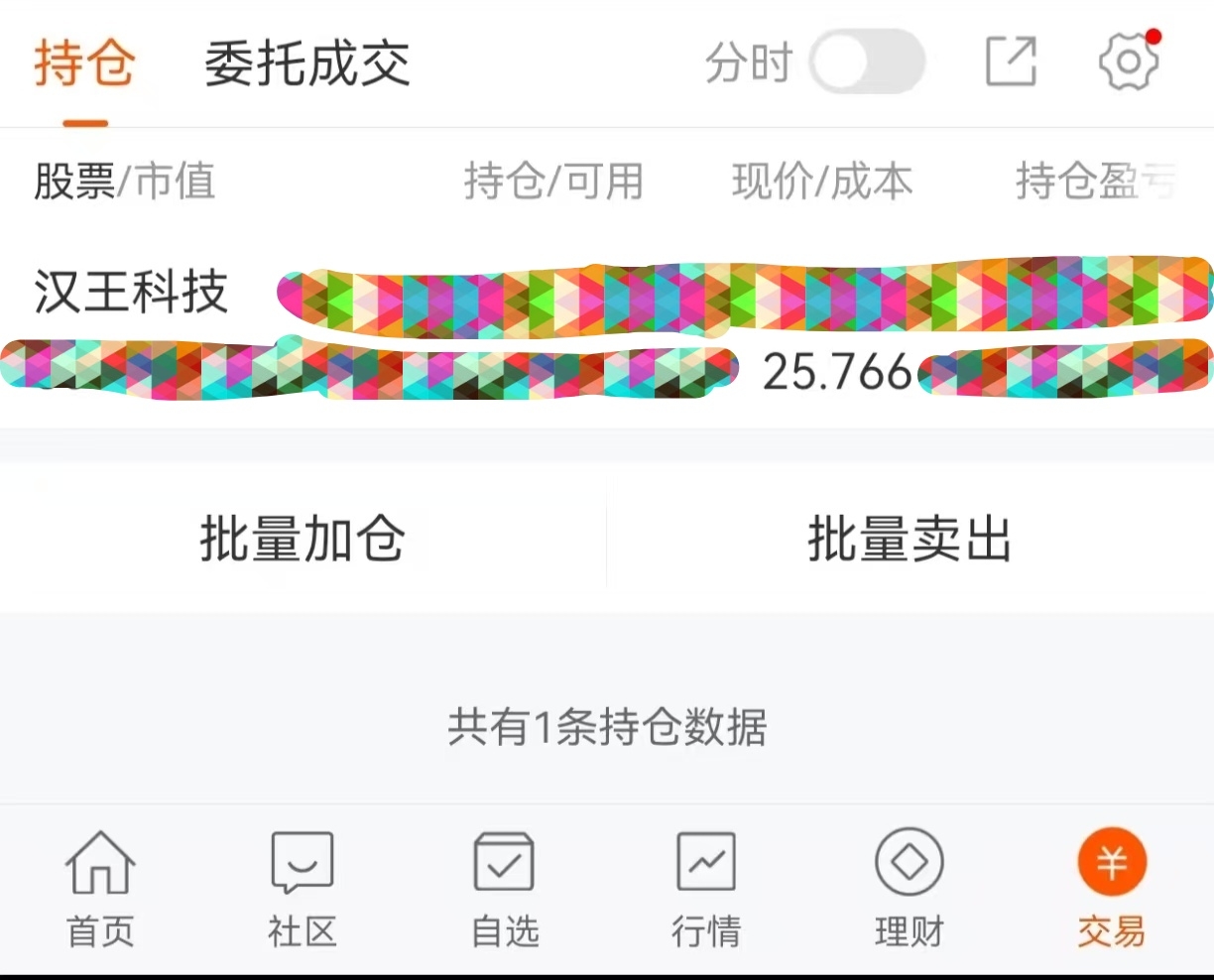
Task: Open the settings gear icon
Action: (x=1129, y=61)
